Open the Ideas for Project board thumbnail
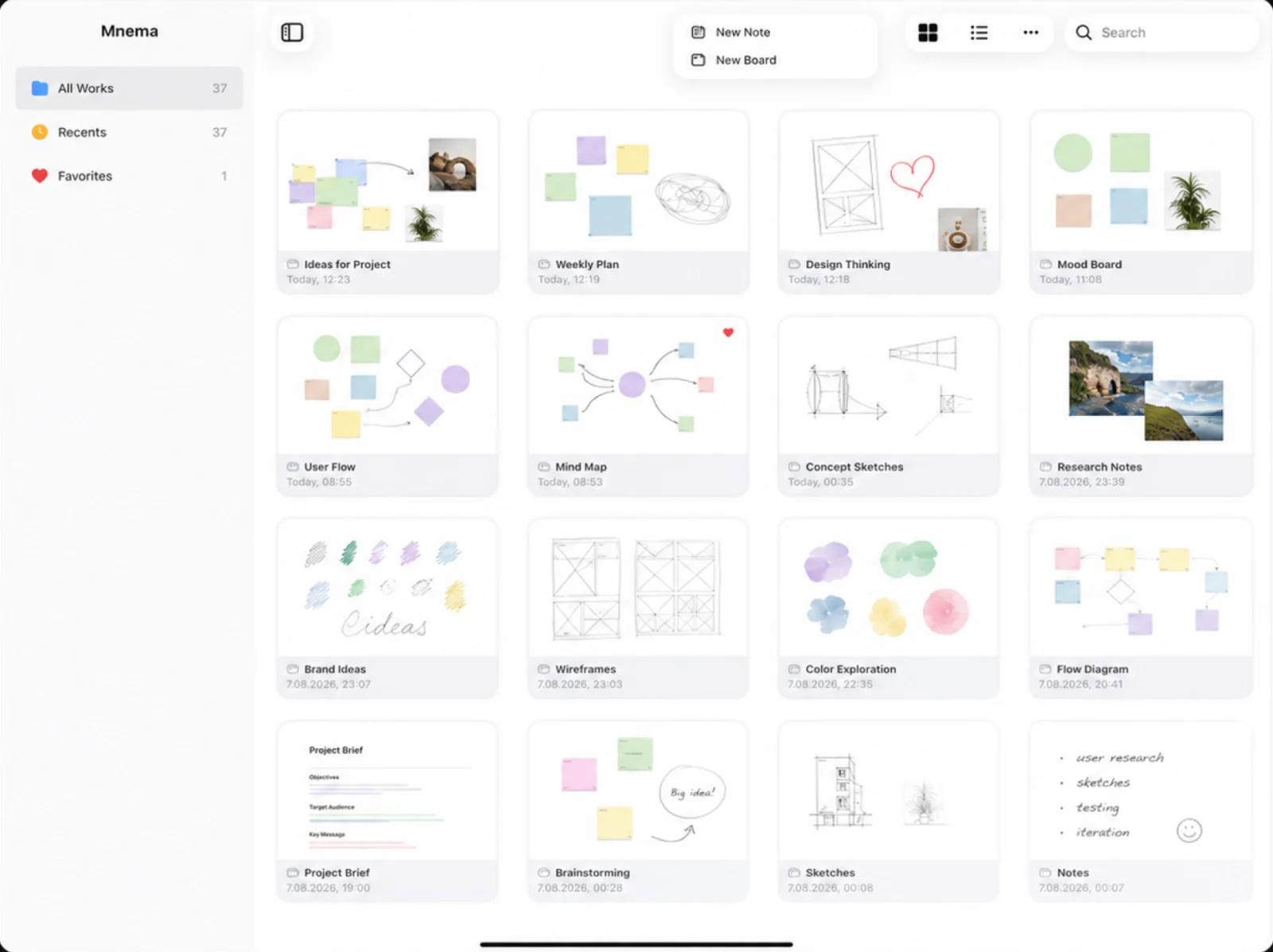This screenshot has width=1273, height=952. point(387,182)
